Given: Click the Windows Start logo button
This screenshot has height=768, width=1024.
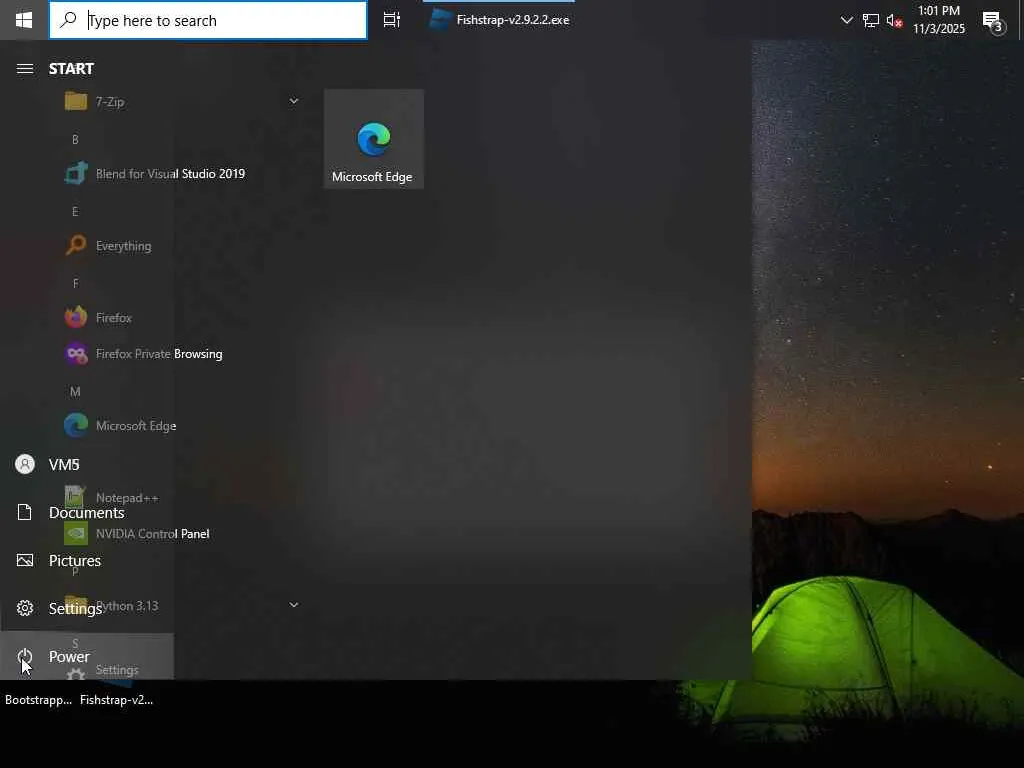Looking at the screenshot, I should pos(24,20).
